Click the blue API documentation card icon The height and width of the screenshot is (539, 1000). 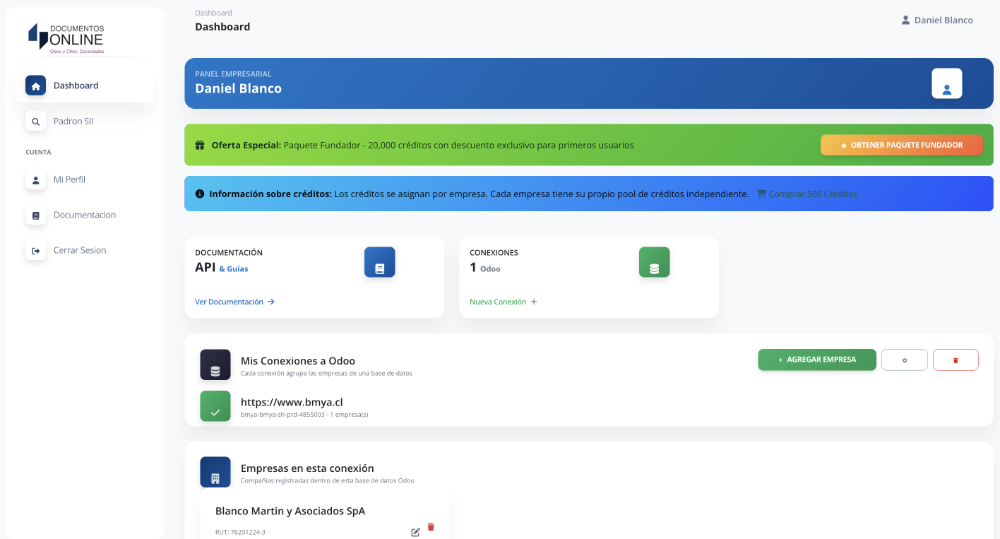379,262
